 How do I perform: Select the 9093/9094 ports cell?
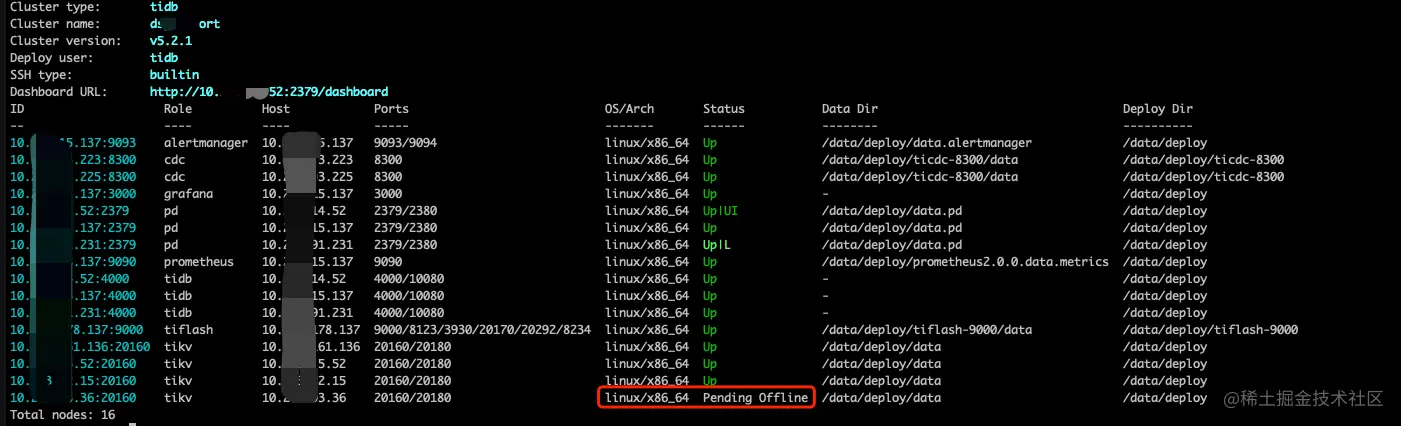(405, 143)
